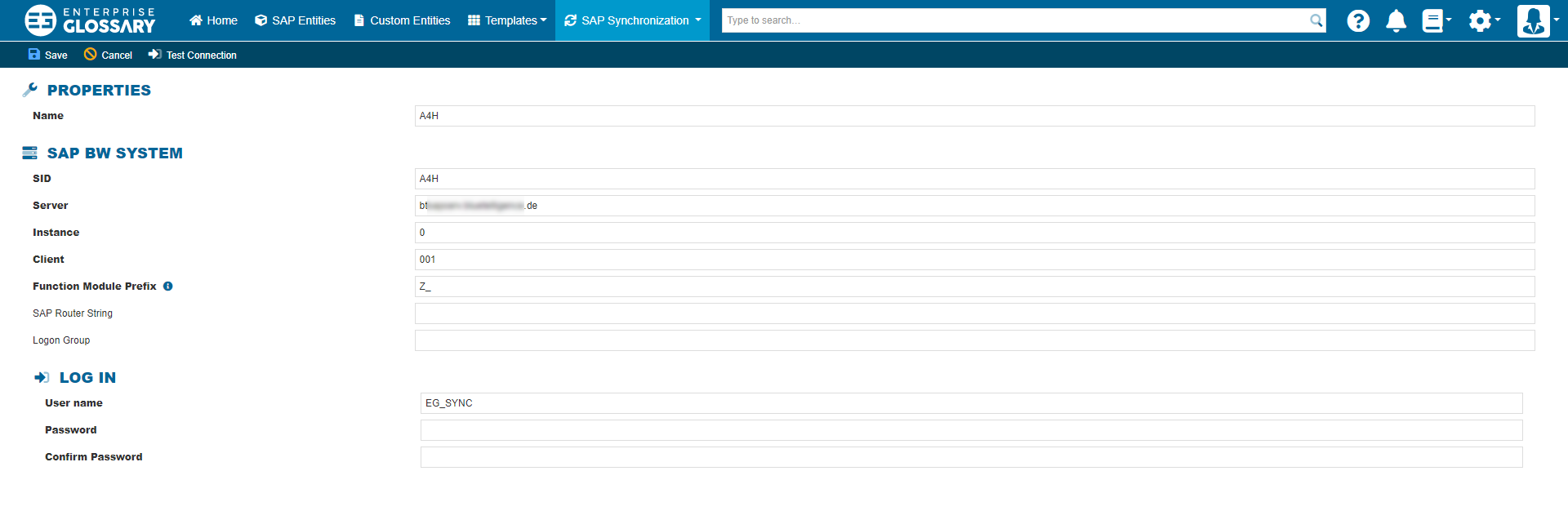The image size is (1568, 511).
Task: Click the SAP Router String field
Action: click(974, 313)
